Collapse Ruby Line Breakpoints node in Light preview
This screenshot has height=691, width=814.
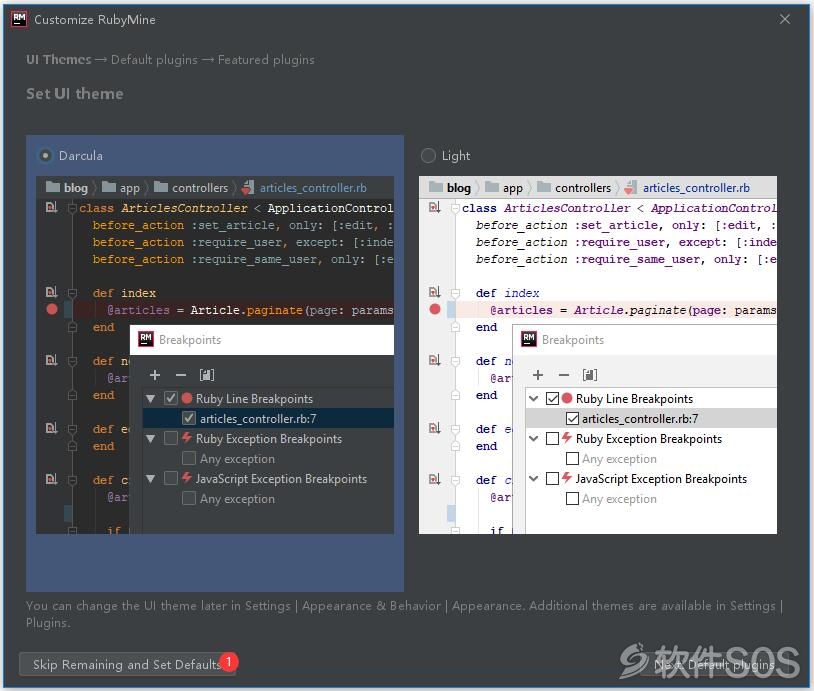click(x=534, y=399)
